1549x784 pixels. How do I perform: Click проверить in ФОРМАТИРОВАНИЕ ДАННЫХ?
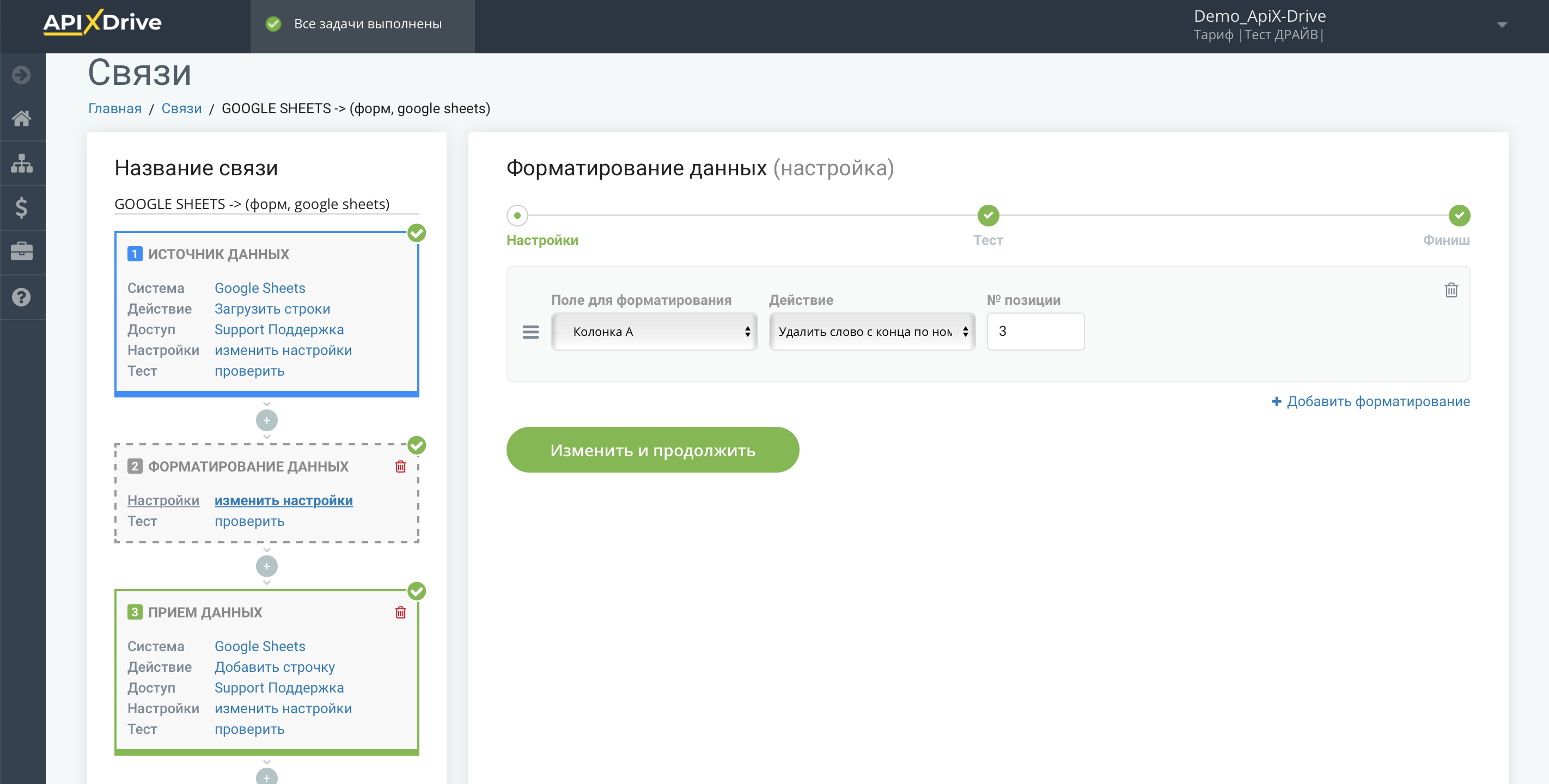(x=249, y=521)
